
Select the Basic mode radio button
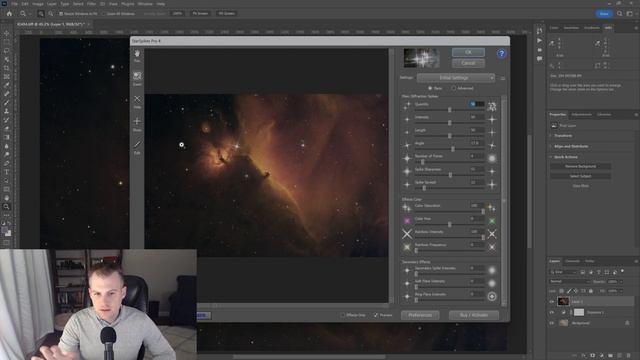430,88
